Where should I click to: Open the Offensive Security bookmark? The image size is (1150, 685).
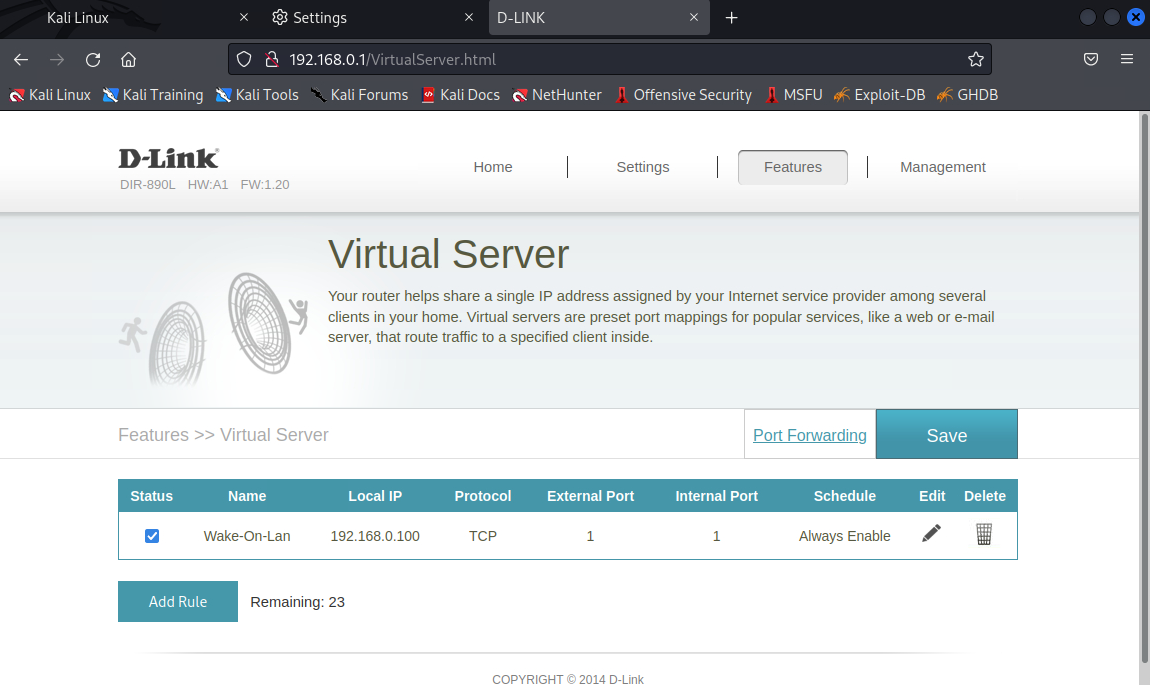(x=684, y=95)
